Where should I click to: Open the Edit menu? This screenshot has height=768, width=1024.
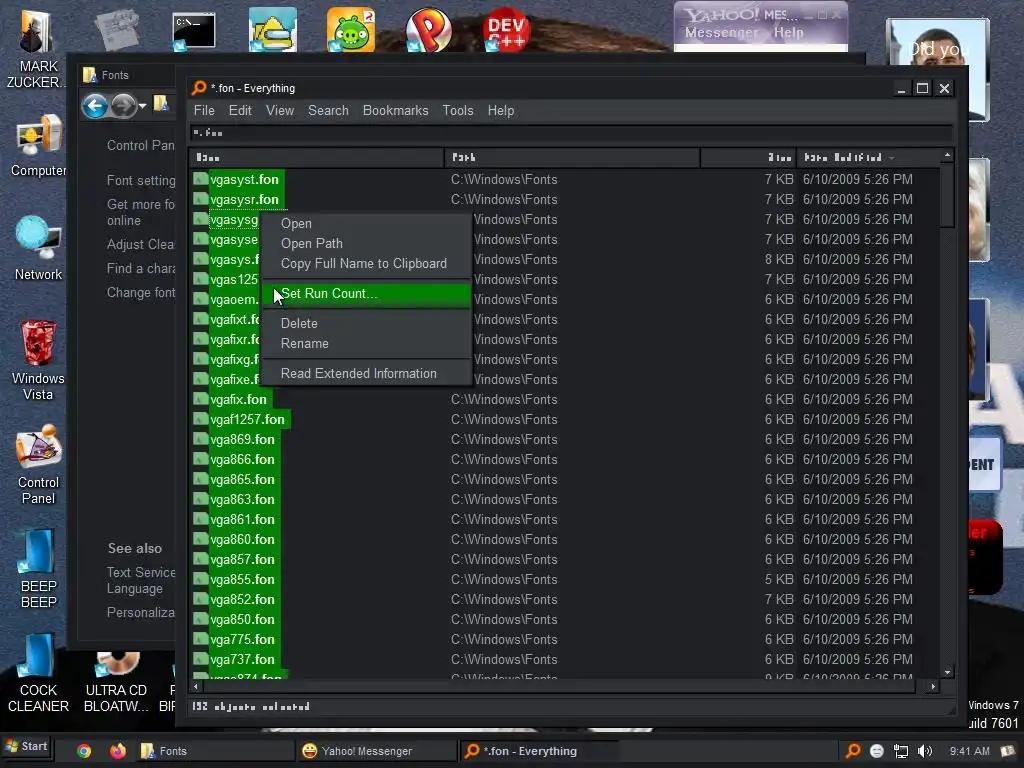click(x=240, y=110)
